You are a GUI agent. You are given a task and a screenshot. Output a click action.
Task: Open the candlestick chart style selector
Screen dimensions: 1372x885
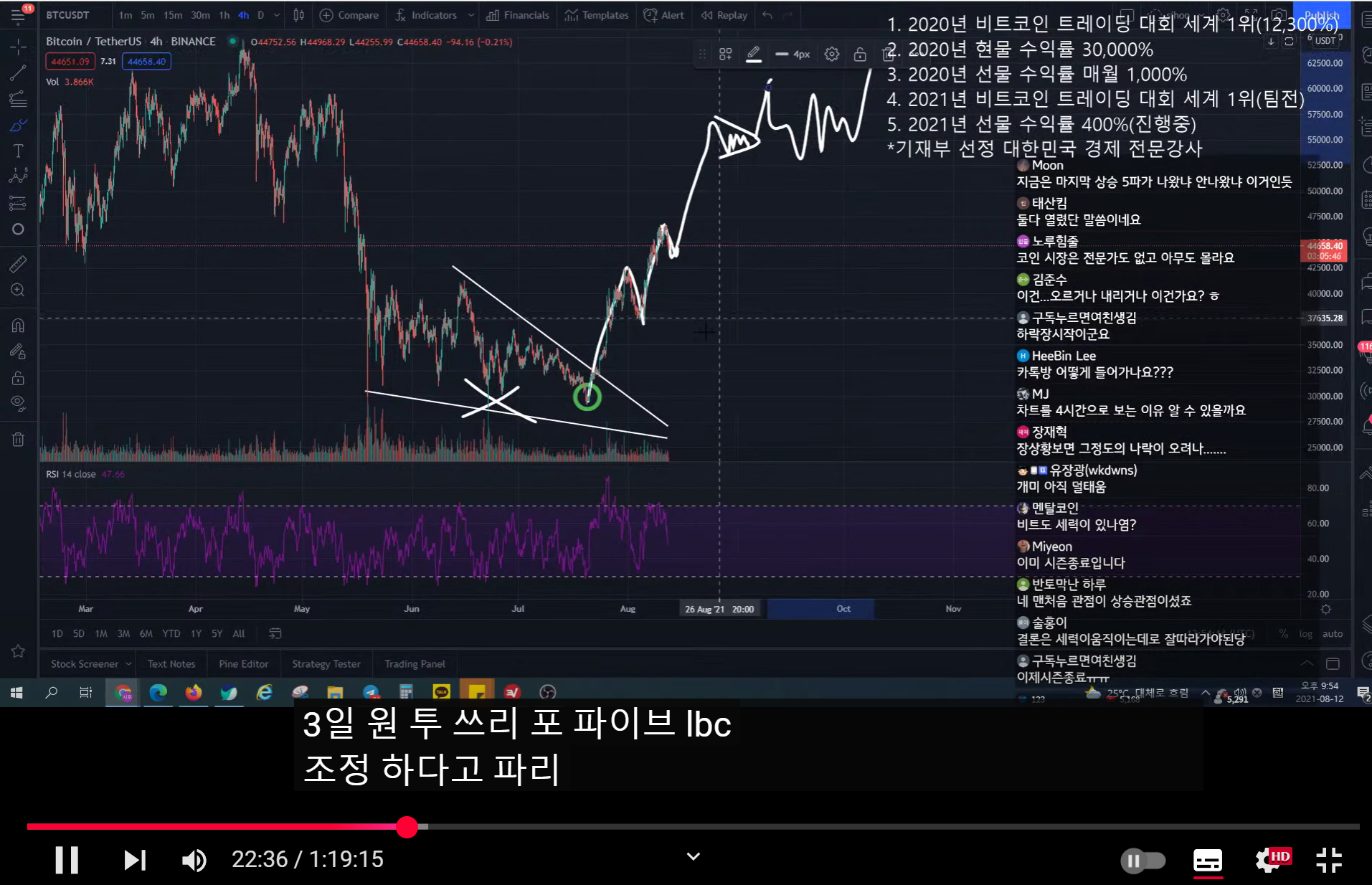pos(298,15)
